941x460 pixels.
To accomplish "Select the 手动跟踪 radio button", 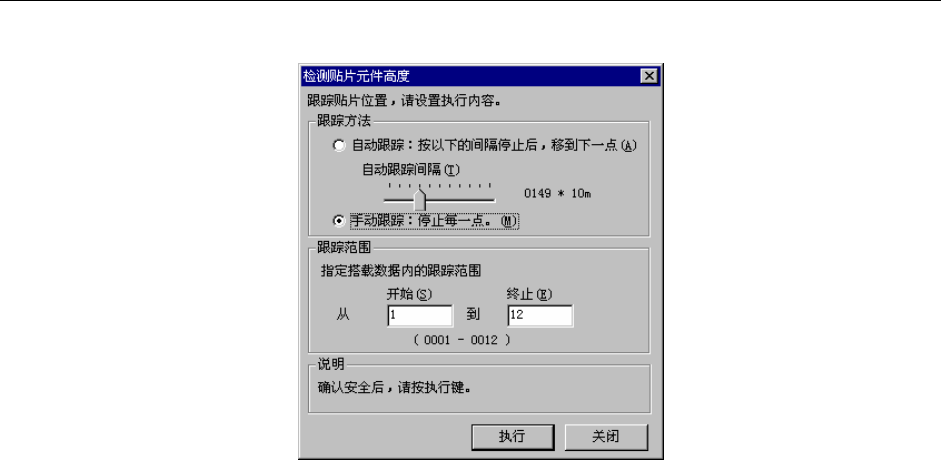I will coord(339,221).
